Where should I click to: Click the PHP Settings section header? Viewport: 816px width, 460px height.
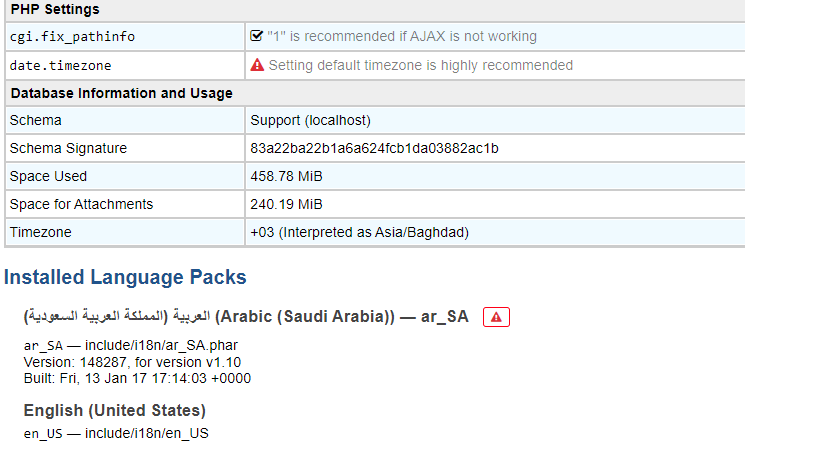[55, 9]
